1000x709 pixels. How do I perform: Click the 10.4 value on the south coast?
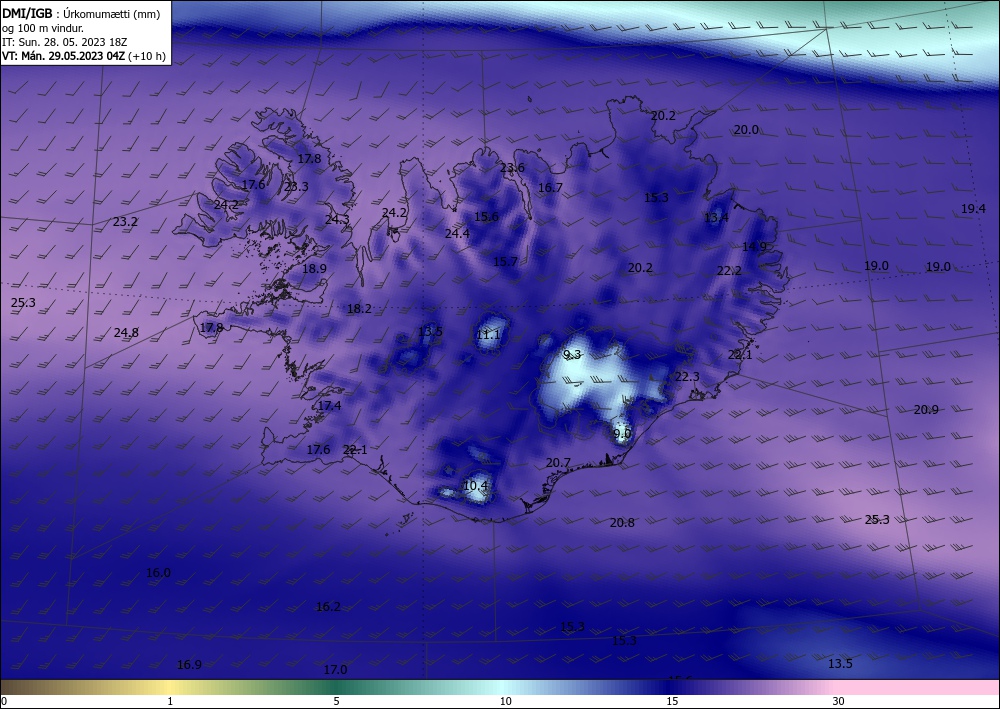(475, 486)
